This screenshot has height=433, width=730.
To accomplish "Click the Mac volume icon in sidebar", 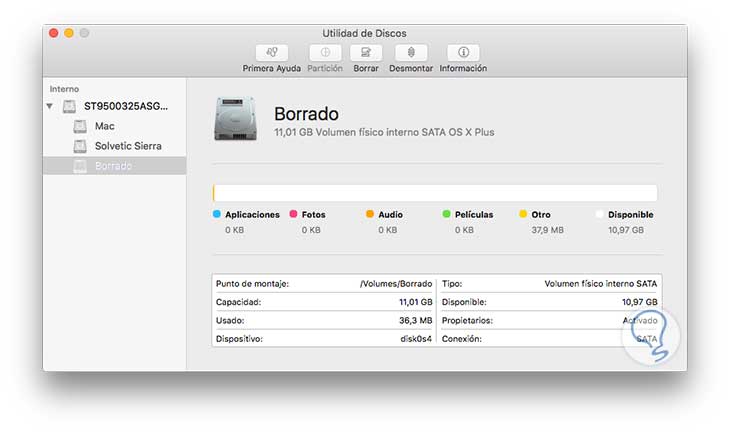I will (x=80, y=126).
